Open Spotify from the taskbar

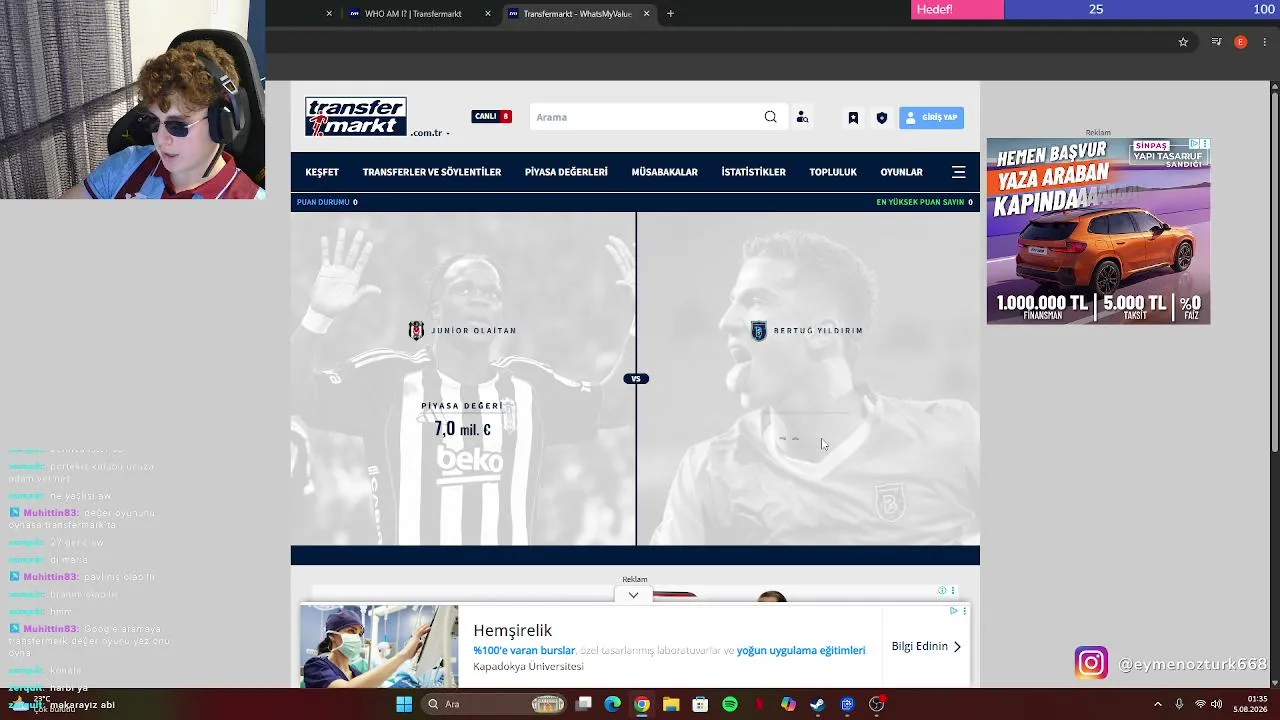tap(730, 704)
